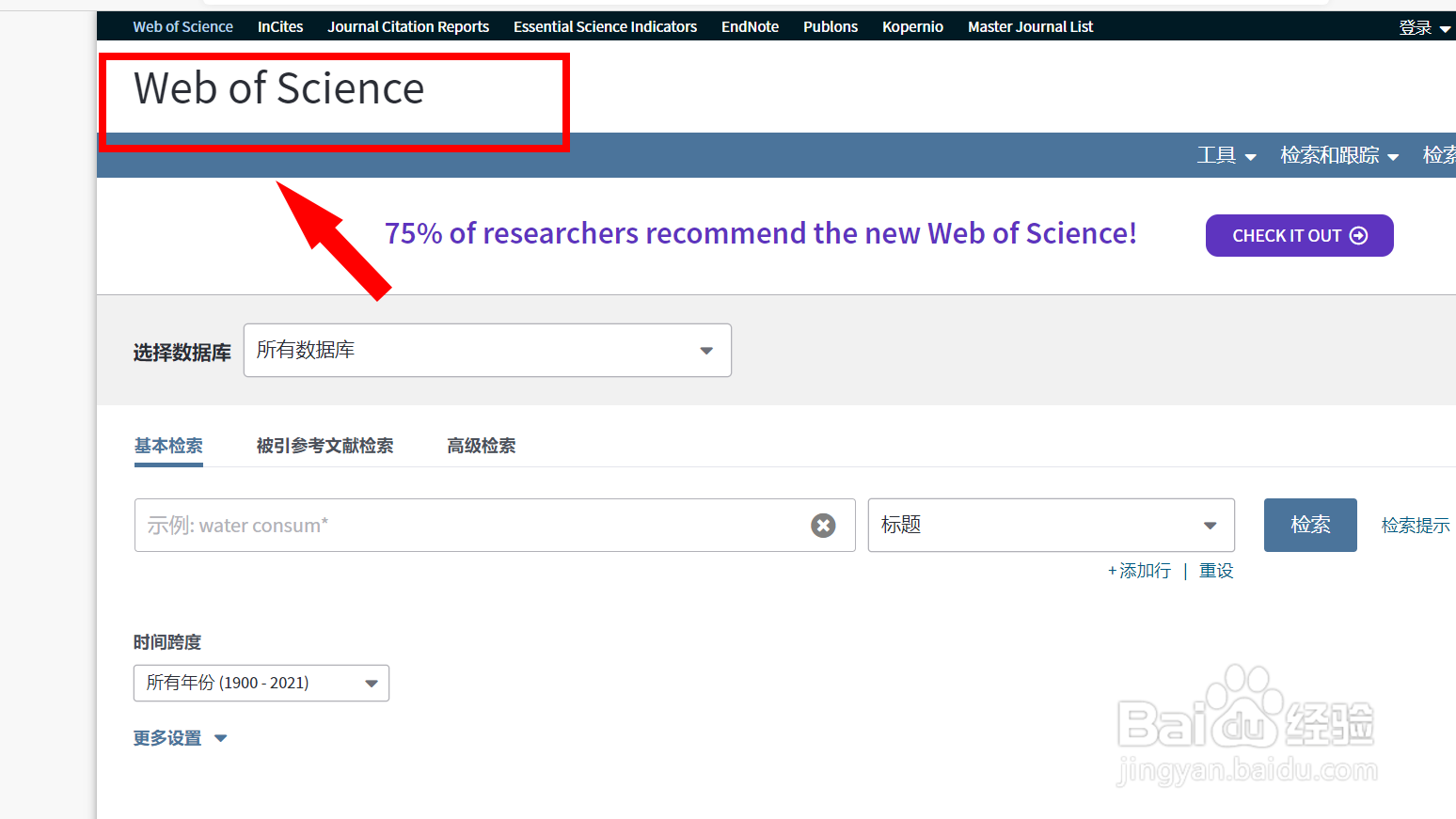Expand the 检索和跟踪 menu
This screenshot has width=1456, height=819.
1339,155
